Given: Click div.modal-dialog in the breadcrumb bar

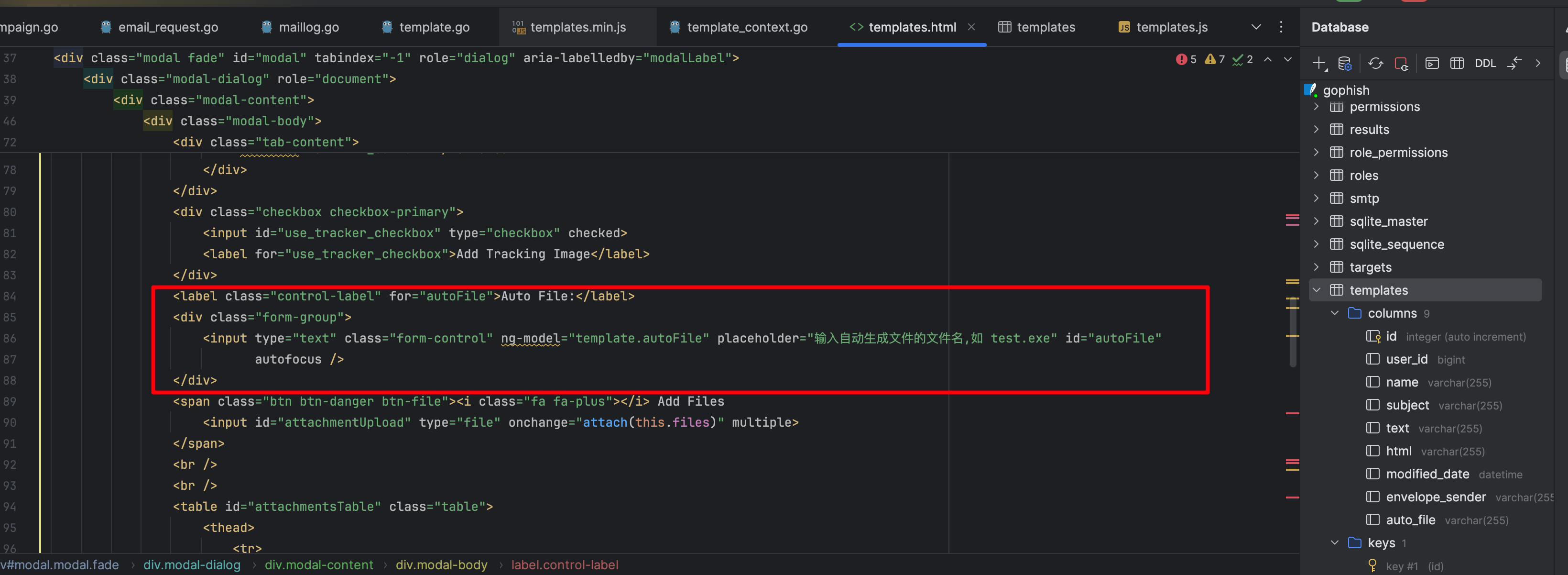Looking at the screenshot, I should click(192, 565).
